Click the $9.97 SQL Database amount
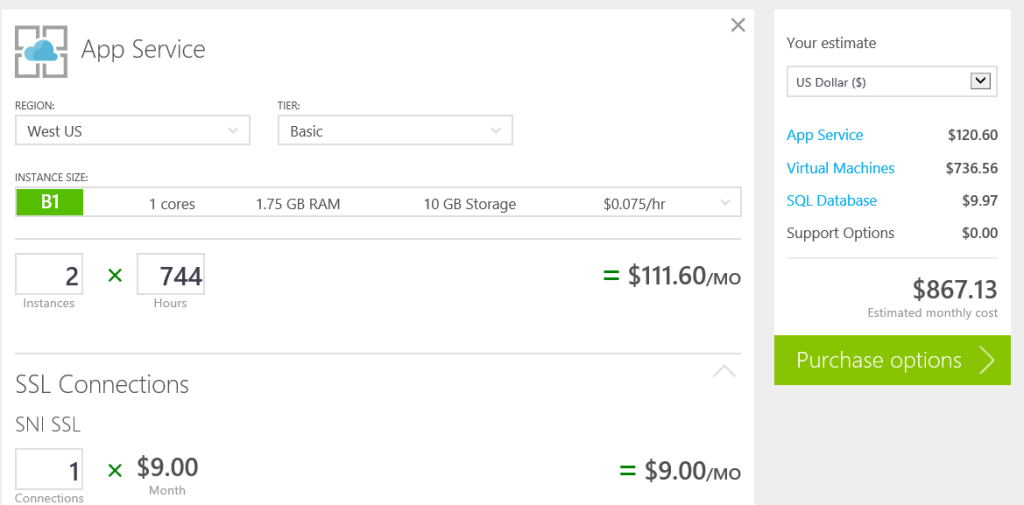 (980, 201)
